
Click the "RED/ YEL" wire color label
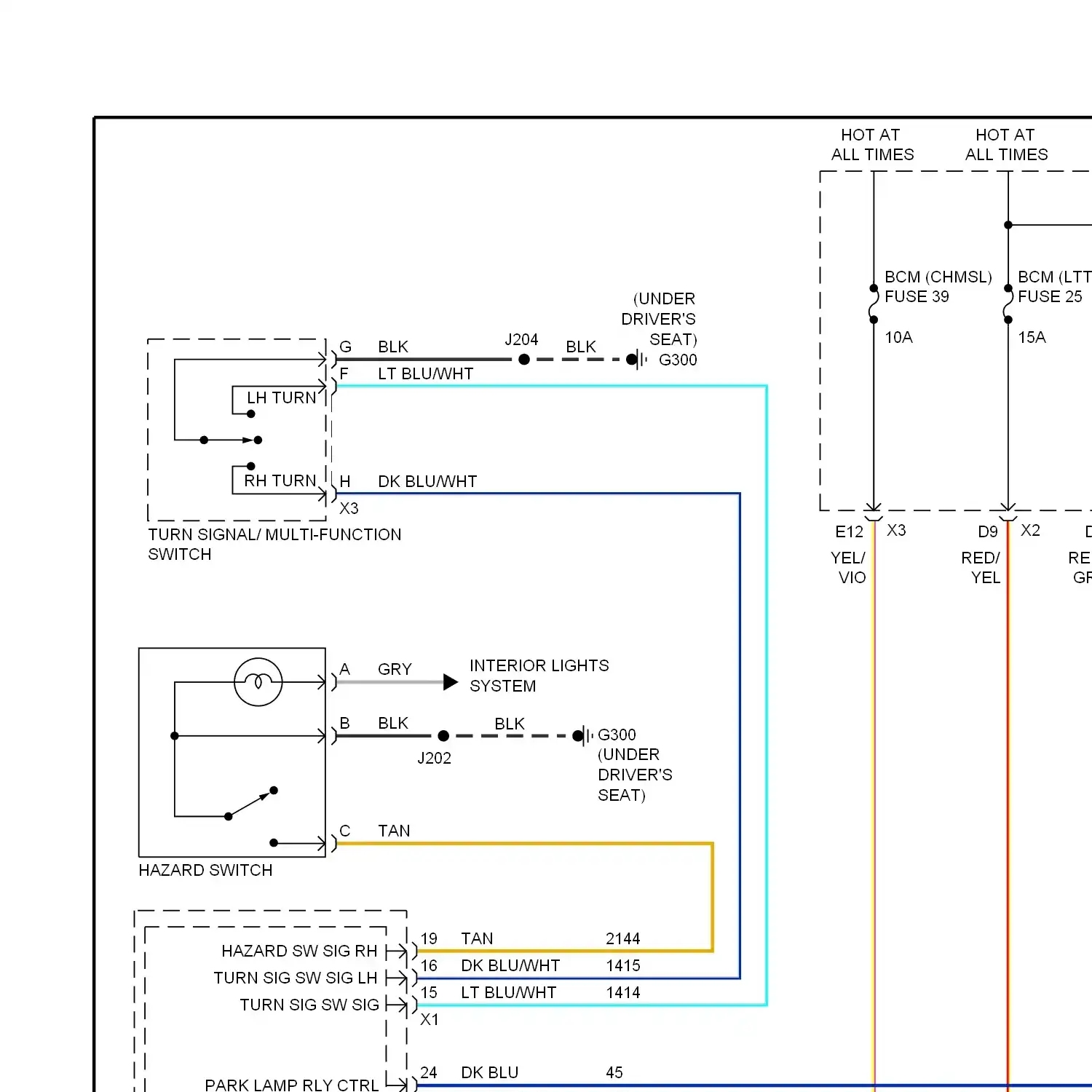981,567
